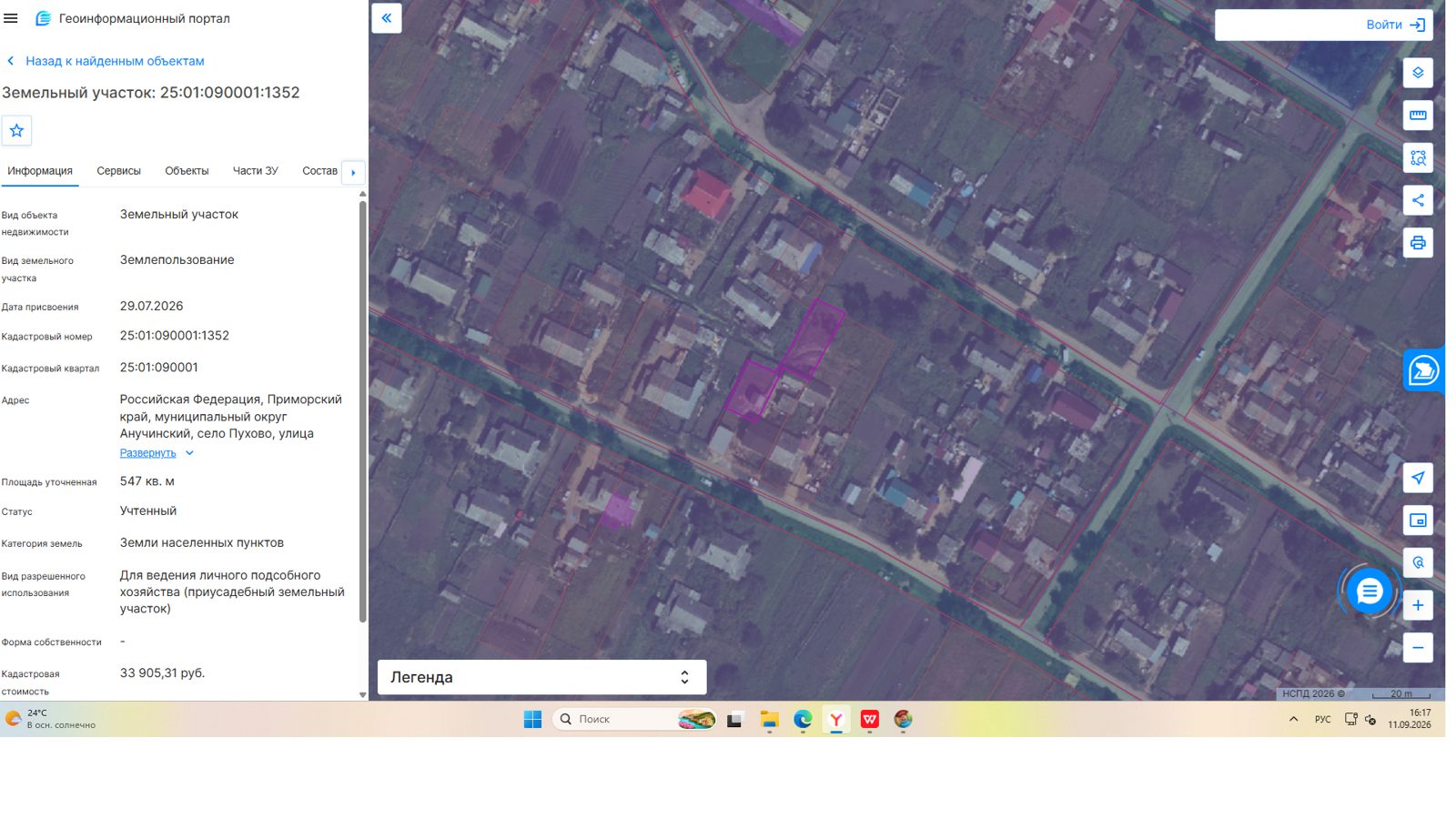Open the hamburger main menu
This screenshot has width=1456, height=819.
[11, 18]
